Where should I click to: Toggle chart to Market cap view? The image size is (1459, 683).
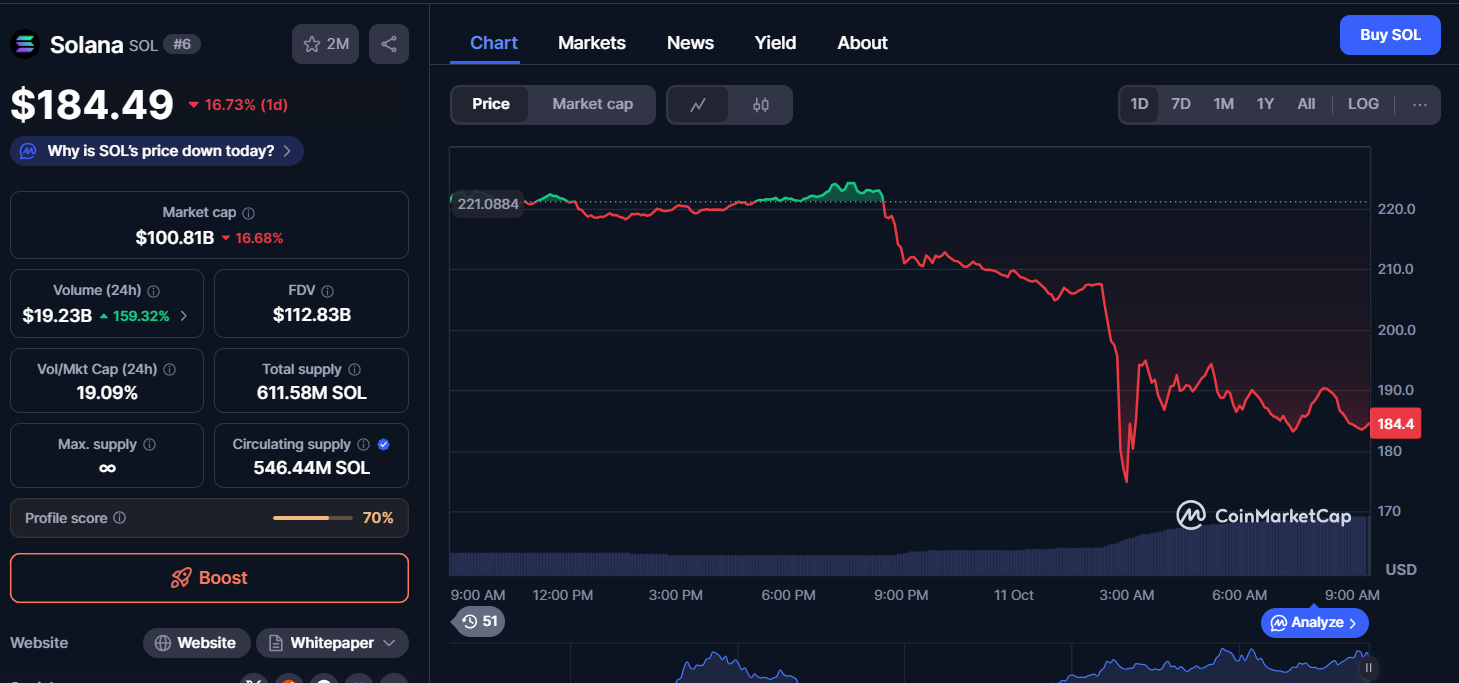coord(592,104)
